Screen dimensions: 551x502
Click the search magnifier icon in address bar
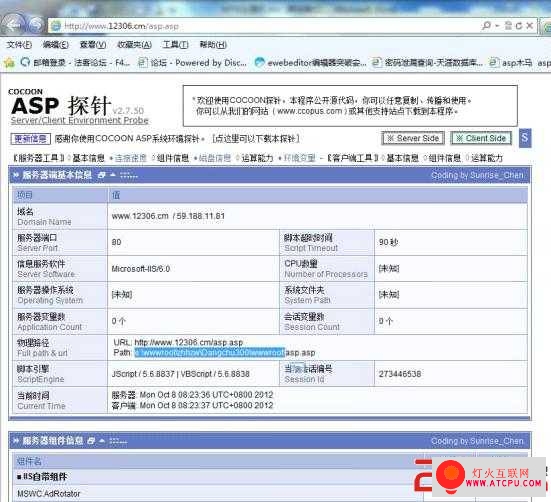[486, 26]
